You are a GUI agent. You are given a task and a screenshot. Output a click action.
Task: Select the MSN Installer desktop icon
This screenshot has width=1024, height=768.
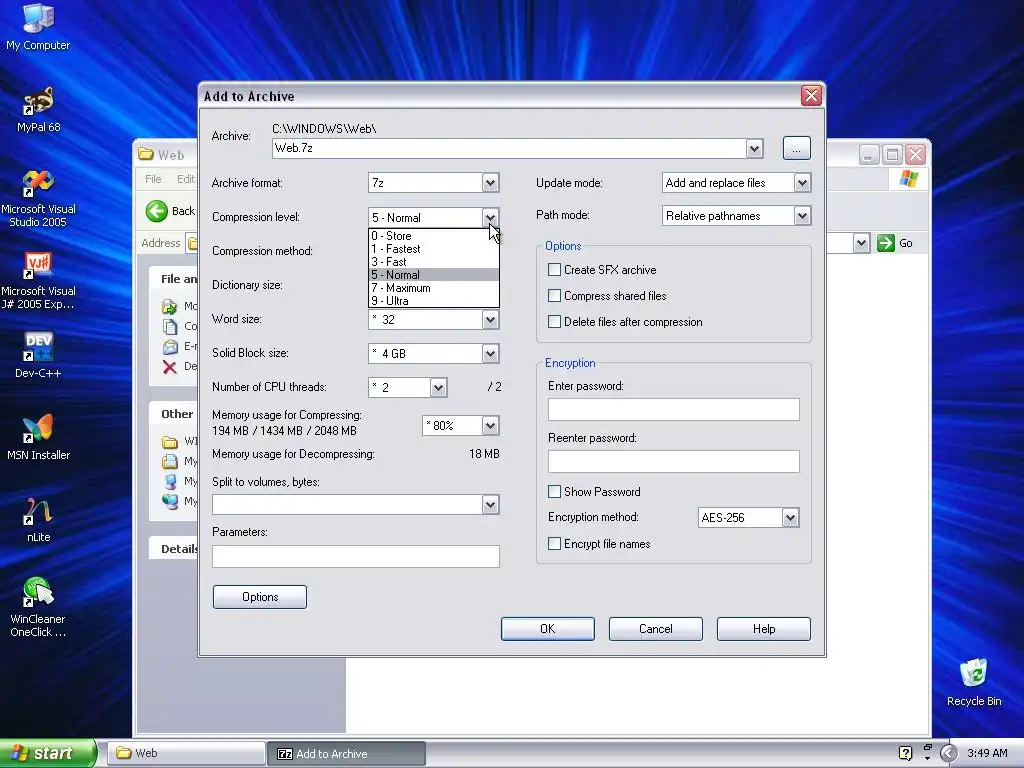point(38,437)
